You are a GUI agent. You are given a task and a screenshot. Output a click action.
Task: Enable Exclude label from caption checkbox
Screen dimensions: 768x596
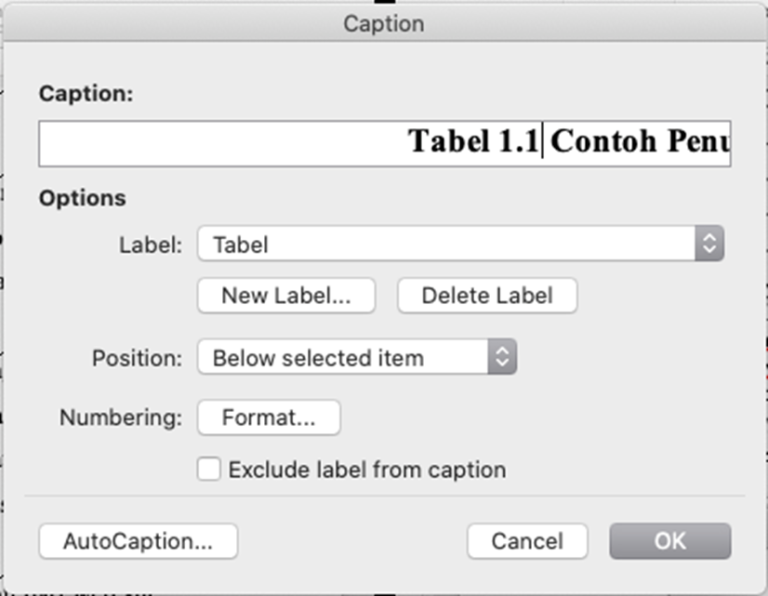click(x=209, y=469)
